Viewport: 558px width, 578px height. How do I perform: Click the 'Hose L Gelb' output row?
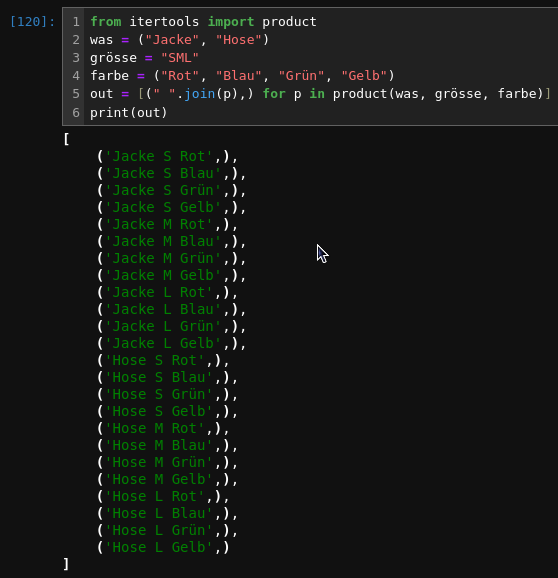tap(164, 547)
